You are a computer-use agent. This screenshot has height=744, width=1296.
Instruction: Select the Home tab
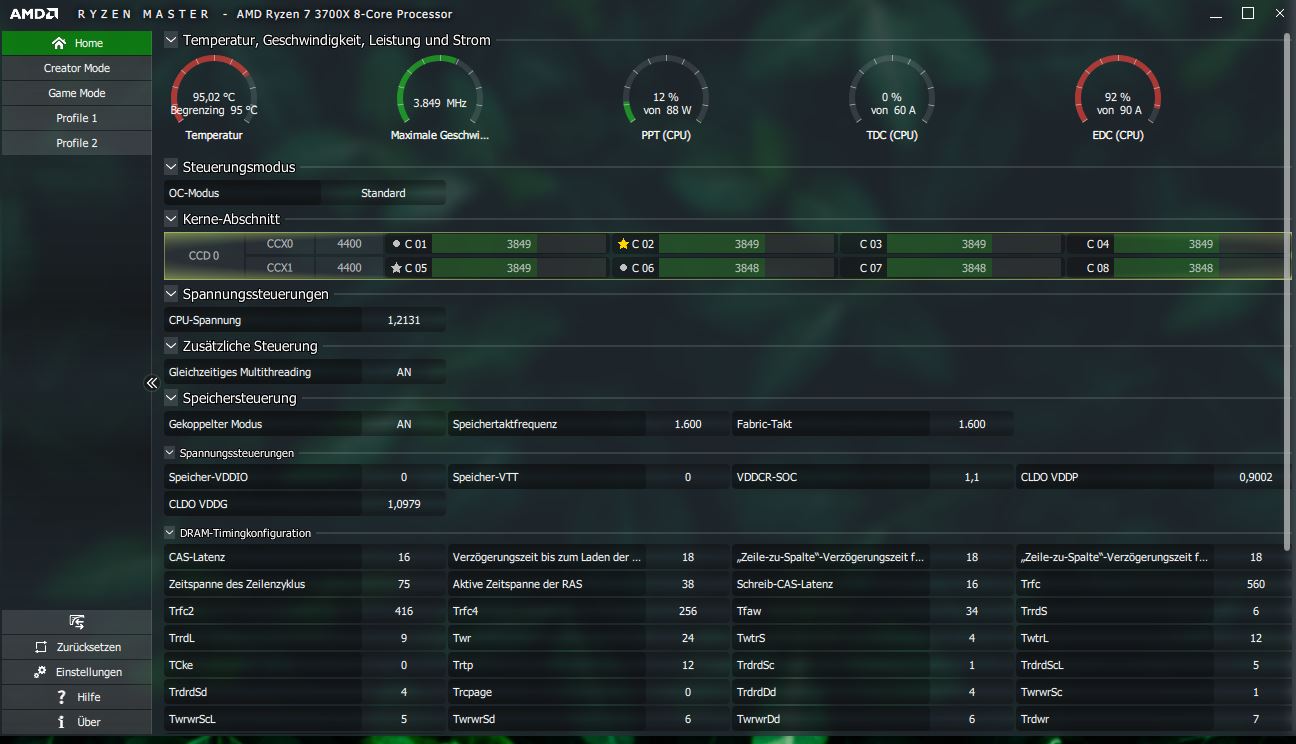click(x=76, y=43)
